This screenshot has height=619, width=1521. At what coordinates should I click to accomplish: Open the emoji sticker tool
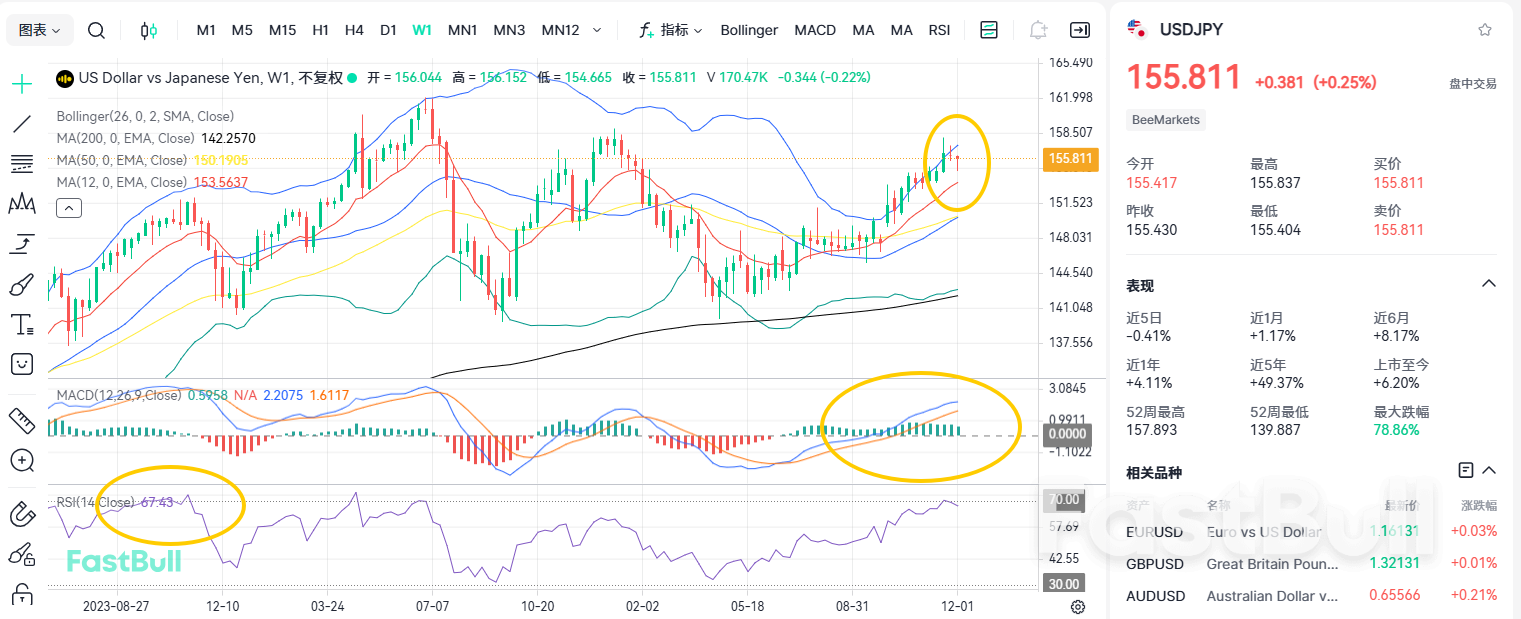[x=21, y=364]
